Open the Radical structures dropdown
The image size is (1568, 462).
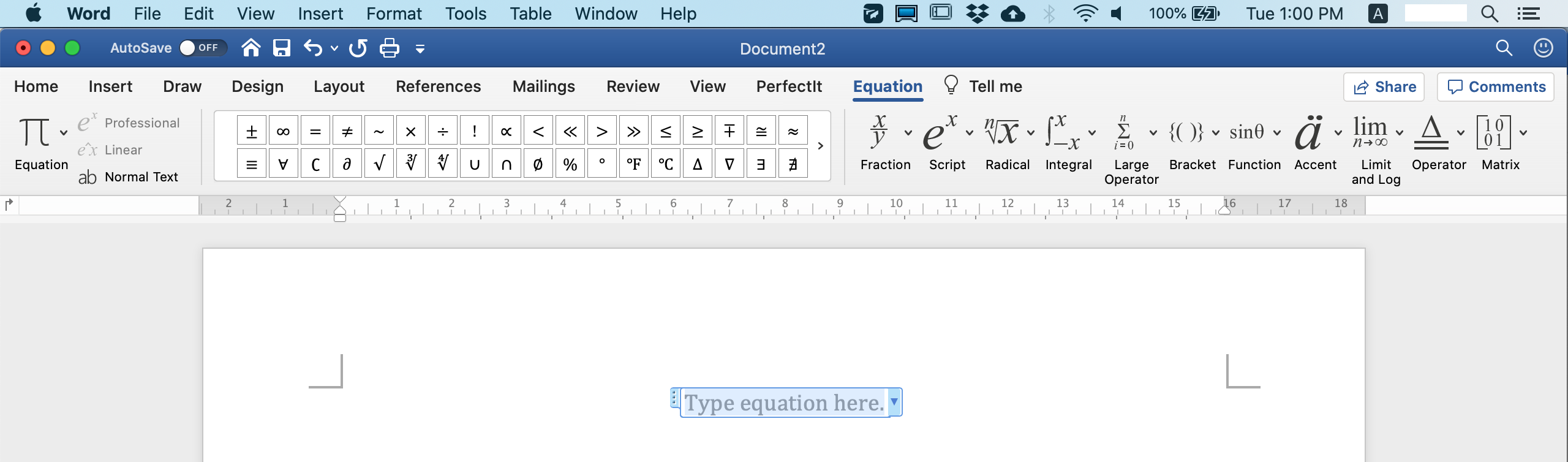[x=1031, y=132]
